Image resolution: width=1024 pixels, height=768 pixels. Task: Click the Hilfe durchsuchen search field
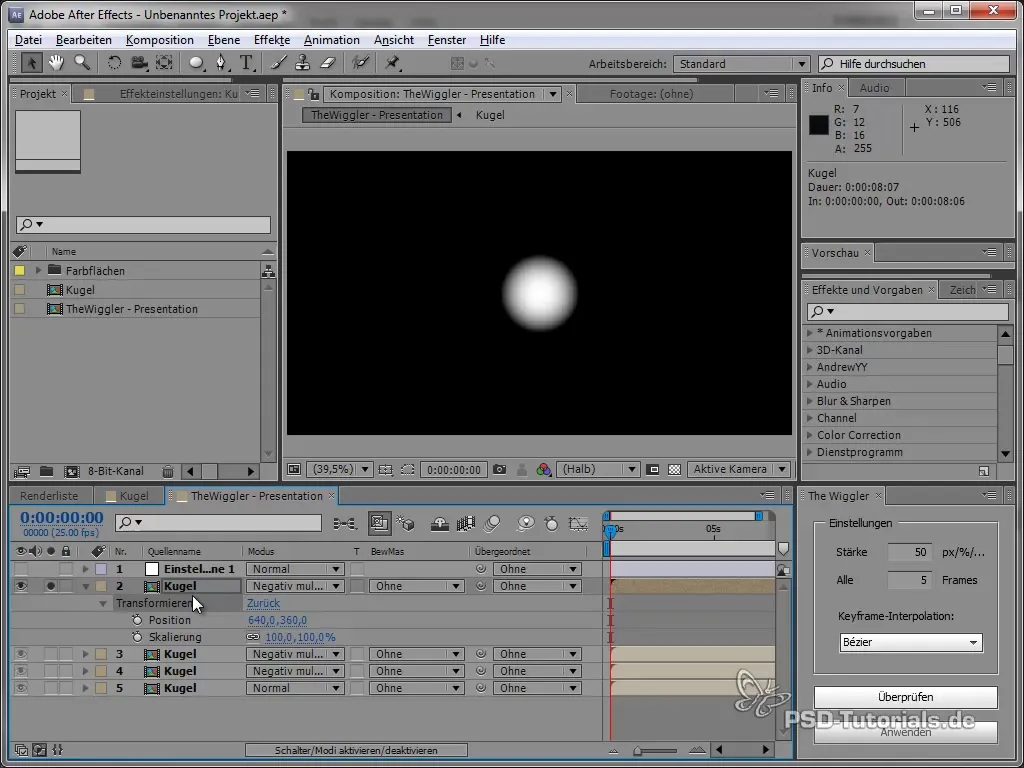click(914, 64)
